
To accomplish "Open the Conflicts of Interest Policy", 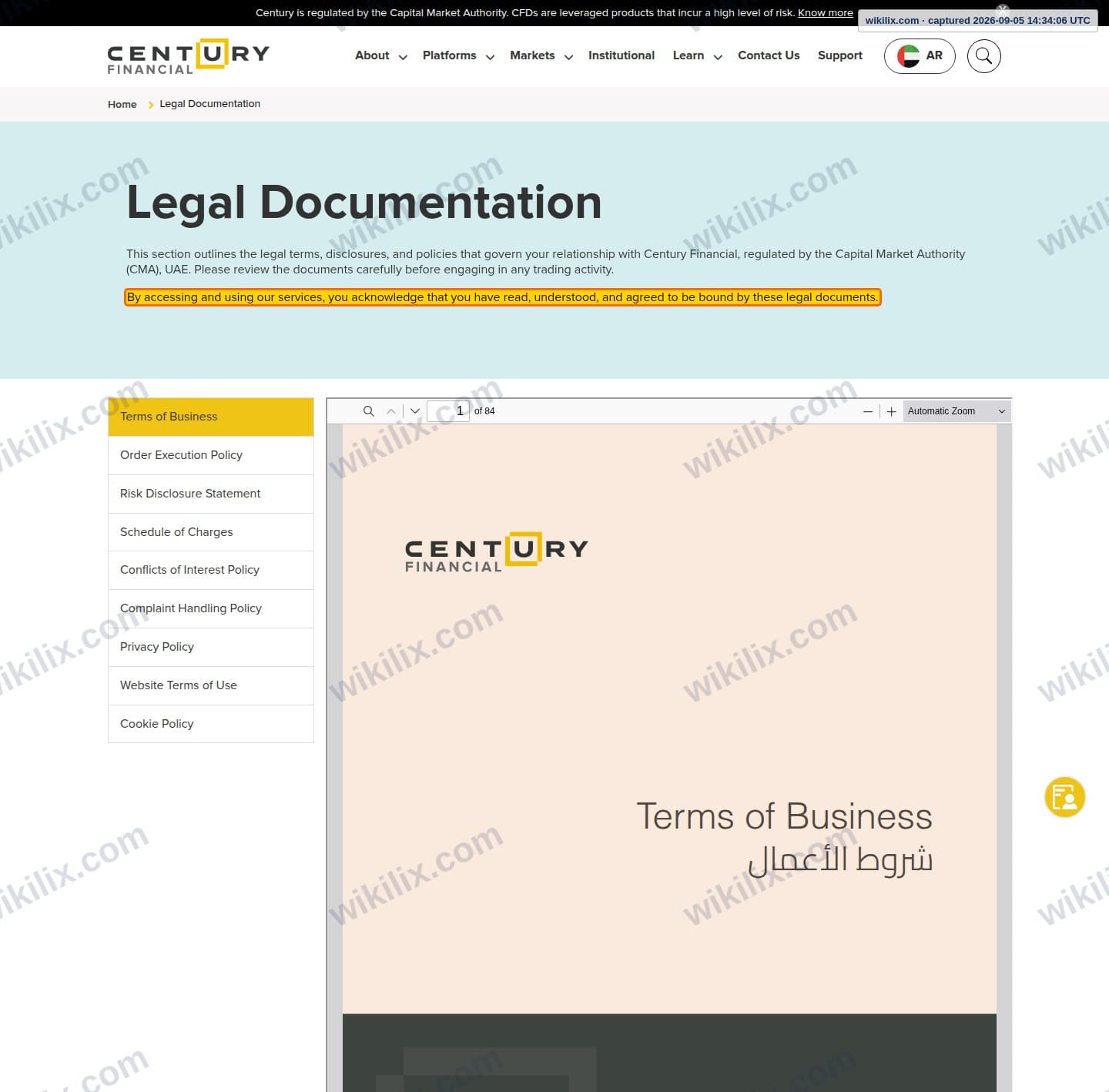I will [x=211, y=570].
